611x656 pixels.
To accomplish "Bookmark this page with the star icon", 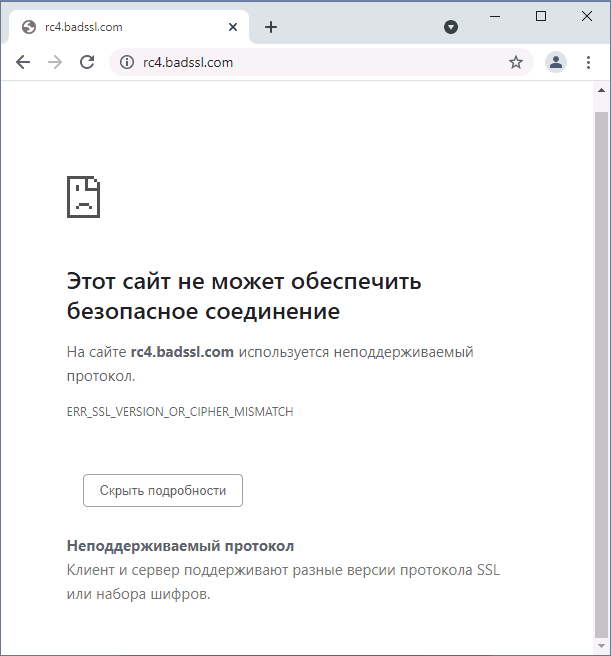I will [516, 62].
